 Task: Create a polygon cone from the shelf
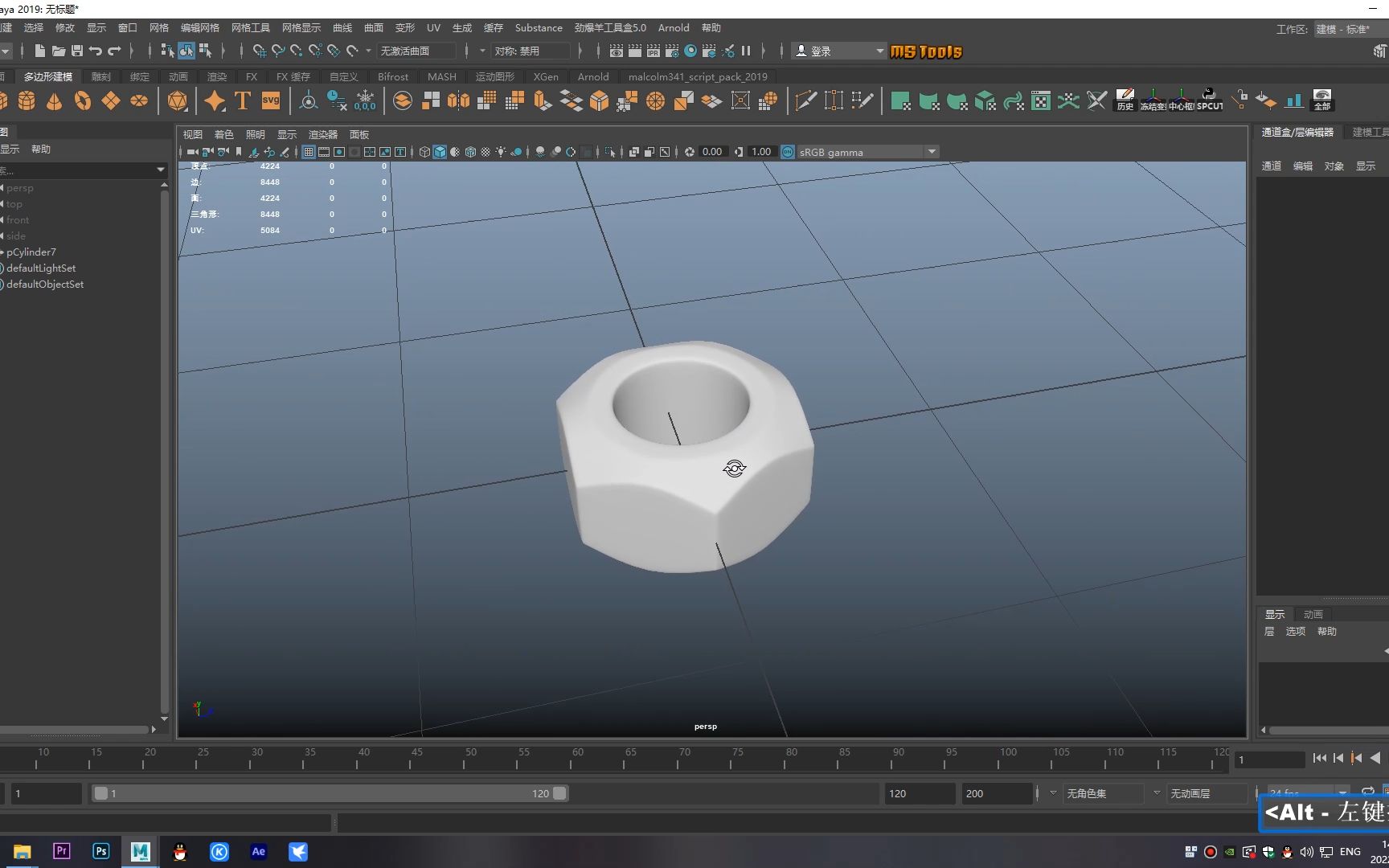point(54,101)
